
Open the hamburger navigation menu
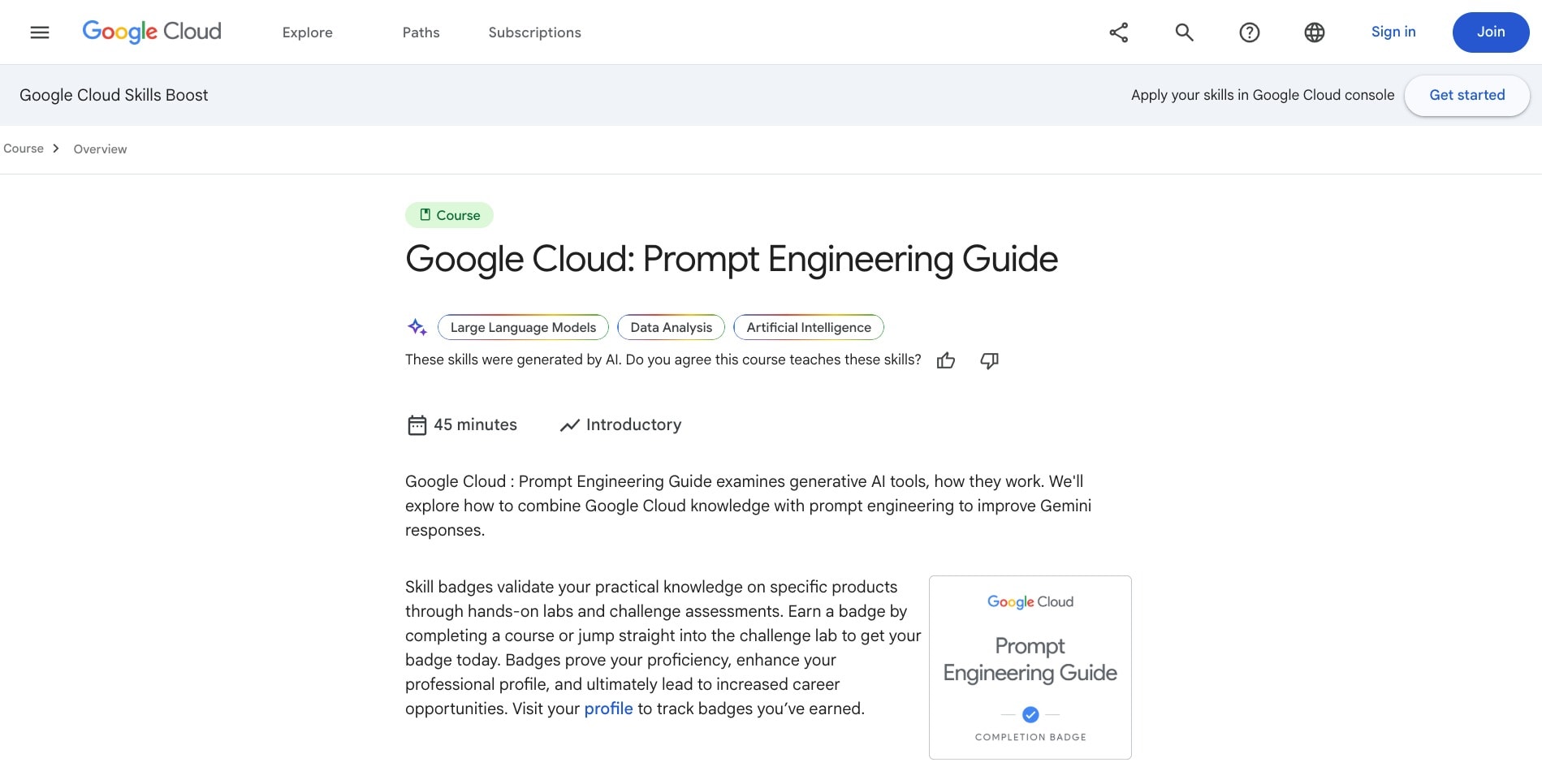tap(40, 32)
